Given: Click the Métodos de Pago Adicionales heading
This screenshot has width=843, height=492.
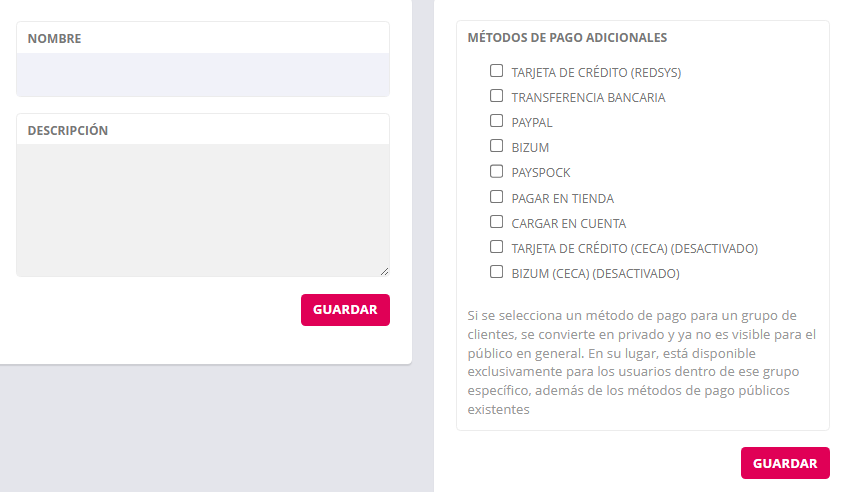Looking at the screenshot, I should [x=567, y=38].
